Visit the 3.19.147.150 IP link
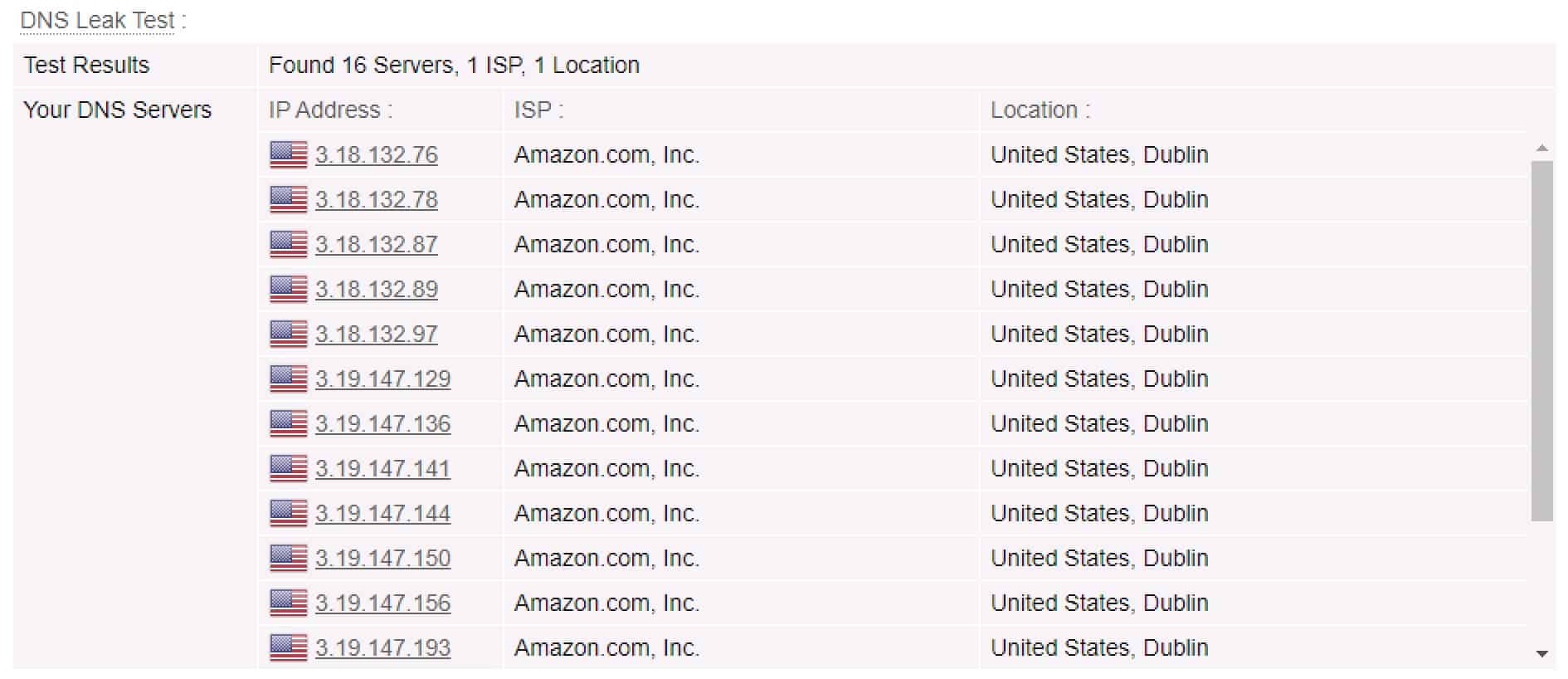This screenshot has width=1568, height=679. (383, 559)
